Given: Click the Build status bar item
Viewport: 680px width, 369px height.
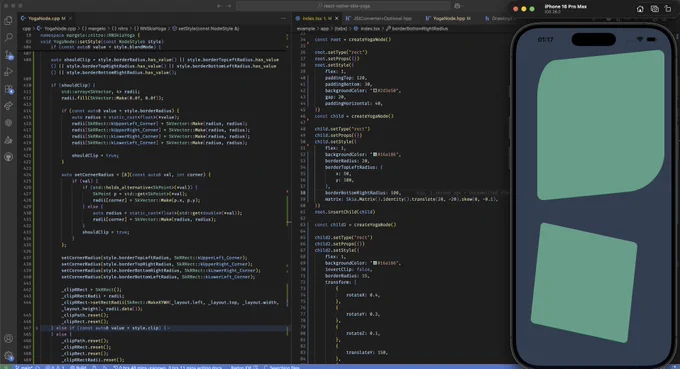Looking at the screenshot, I should tap(78, 367).
